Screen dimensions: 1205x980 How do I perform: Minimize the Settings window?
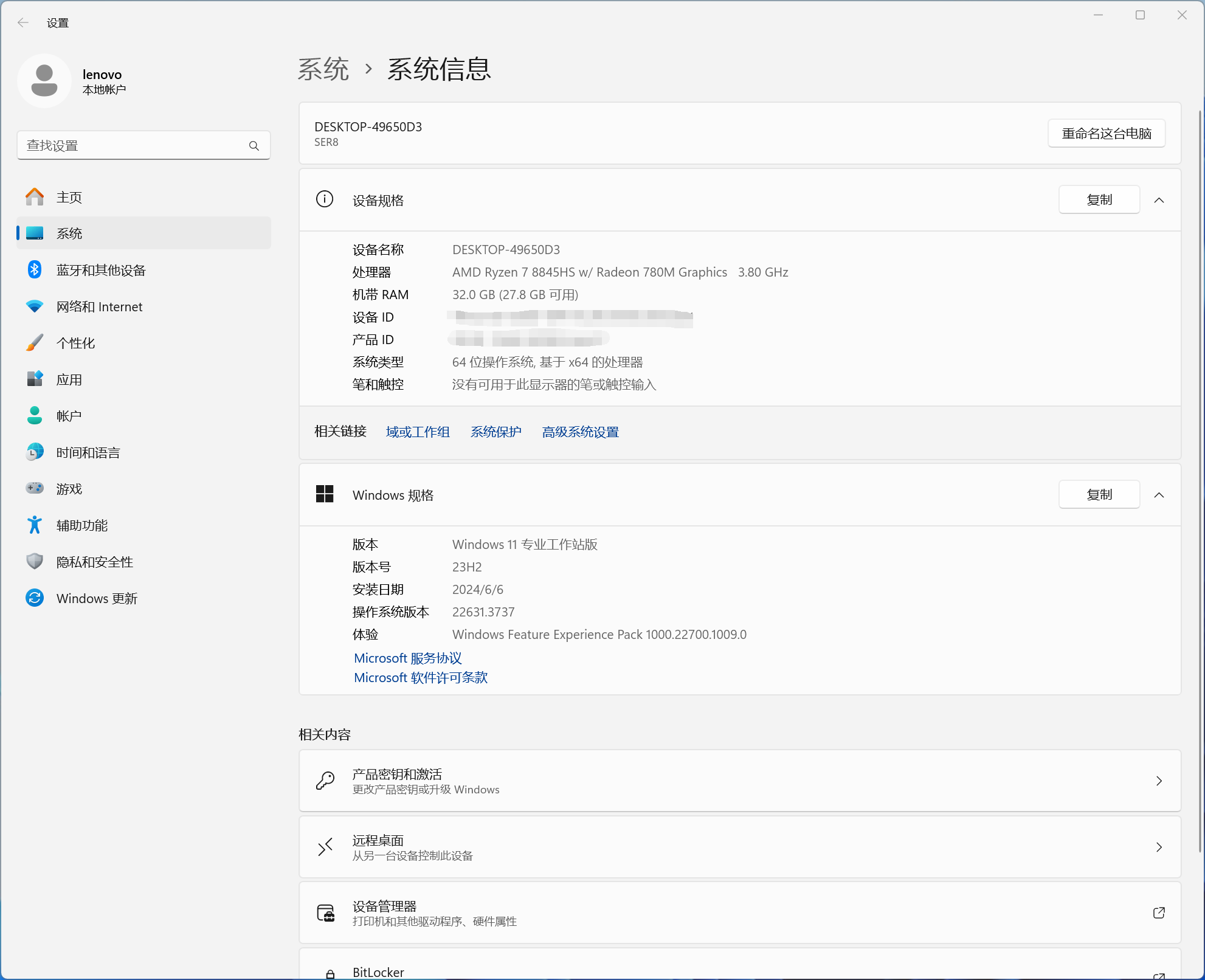pos(1098,15)
